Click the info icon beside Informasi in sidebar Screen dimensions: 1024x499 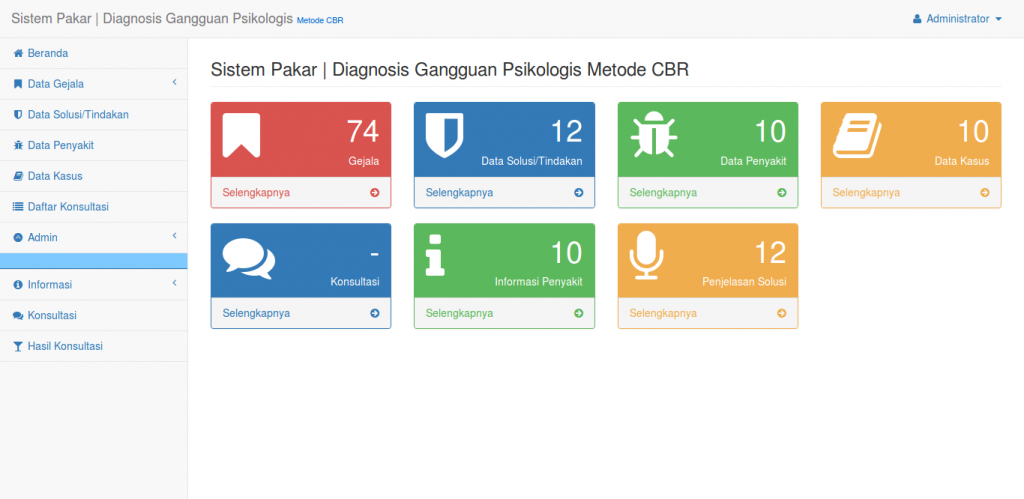tap(18, 285)
